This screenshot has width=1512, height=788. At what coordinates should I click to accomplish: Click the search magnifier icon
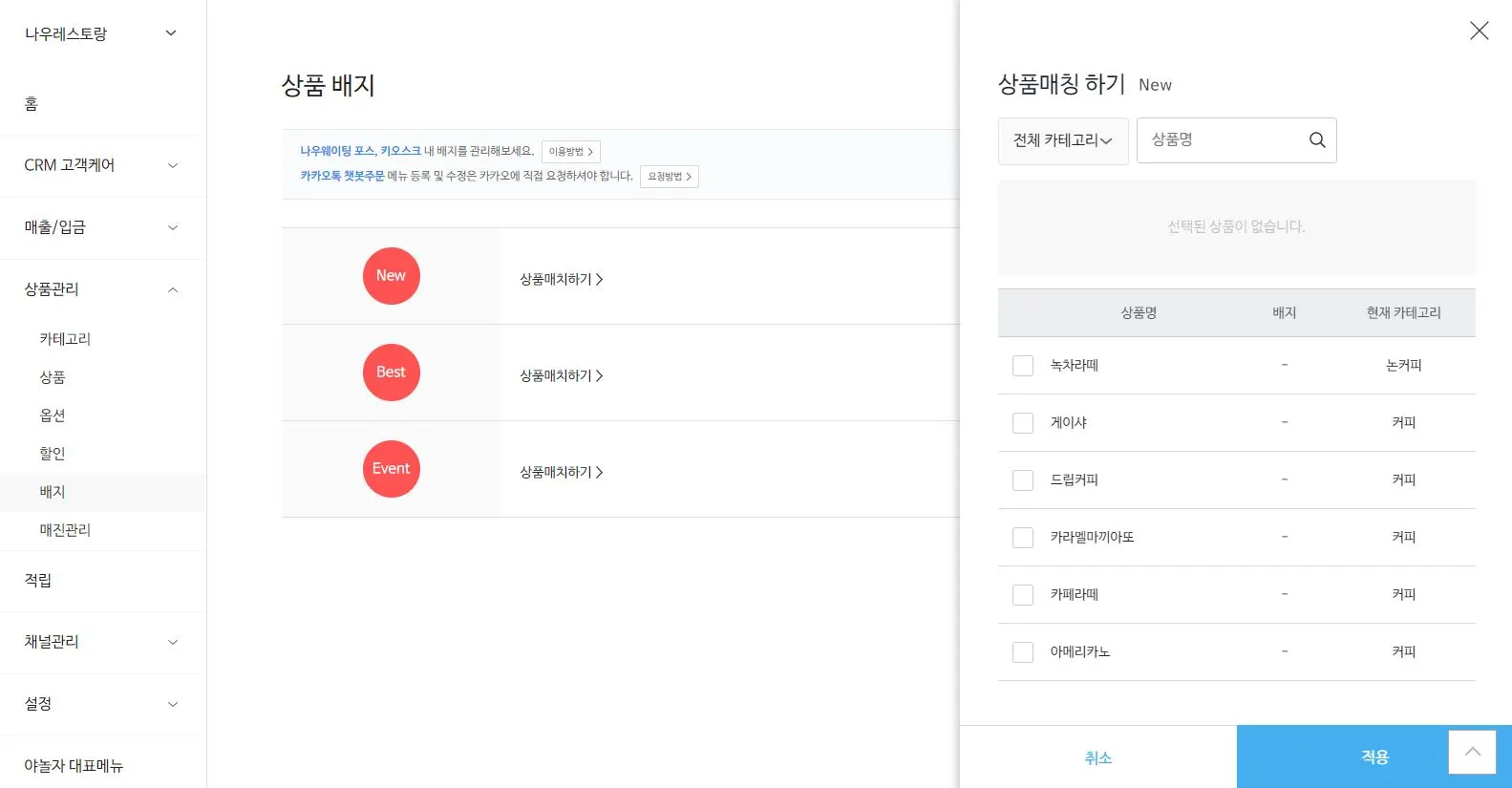pyautogui.click(x=1317, y=140)
